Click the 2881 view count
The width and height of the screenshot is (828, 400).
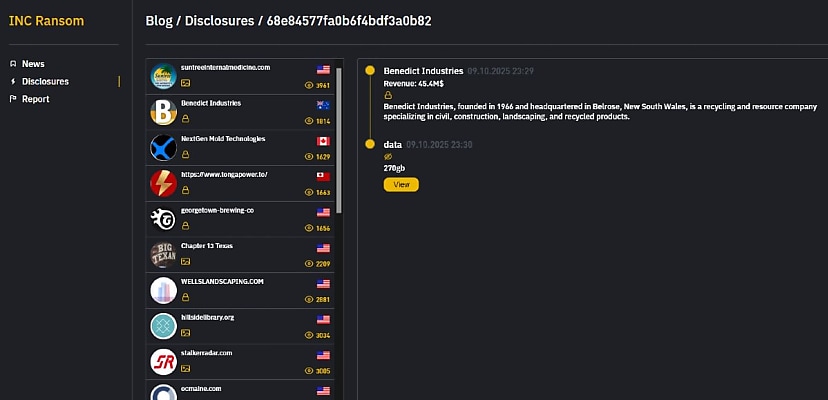click(323, 300)
